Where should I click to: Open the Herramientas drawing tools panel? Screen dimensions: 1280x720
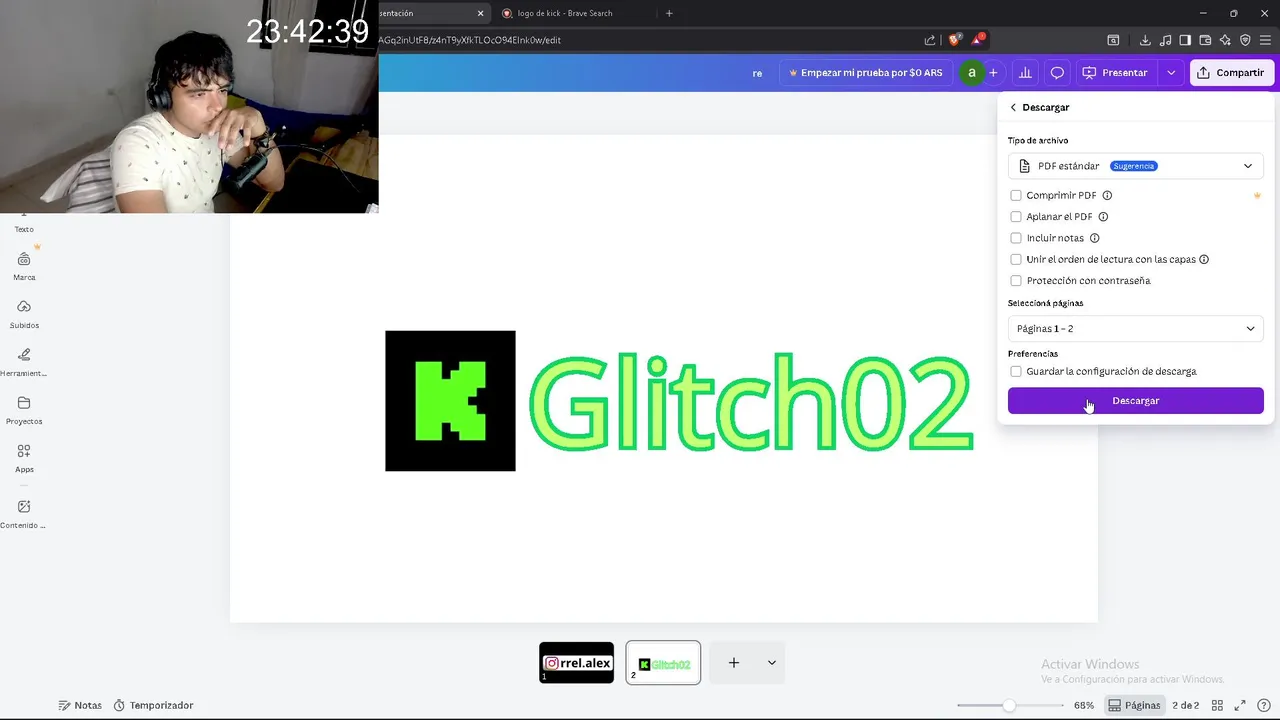tap(24, 362)
